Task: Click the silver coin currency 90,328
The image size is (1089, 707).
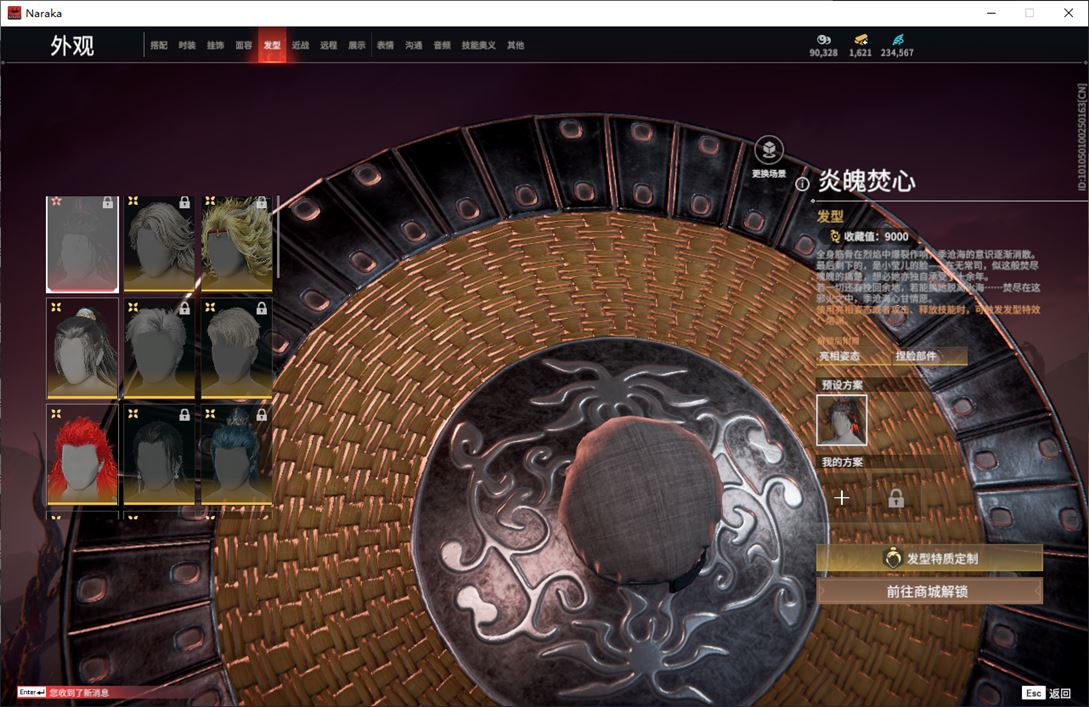Action: pyautogui.click(x=824, y=46)
